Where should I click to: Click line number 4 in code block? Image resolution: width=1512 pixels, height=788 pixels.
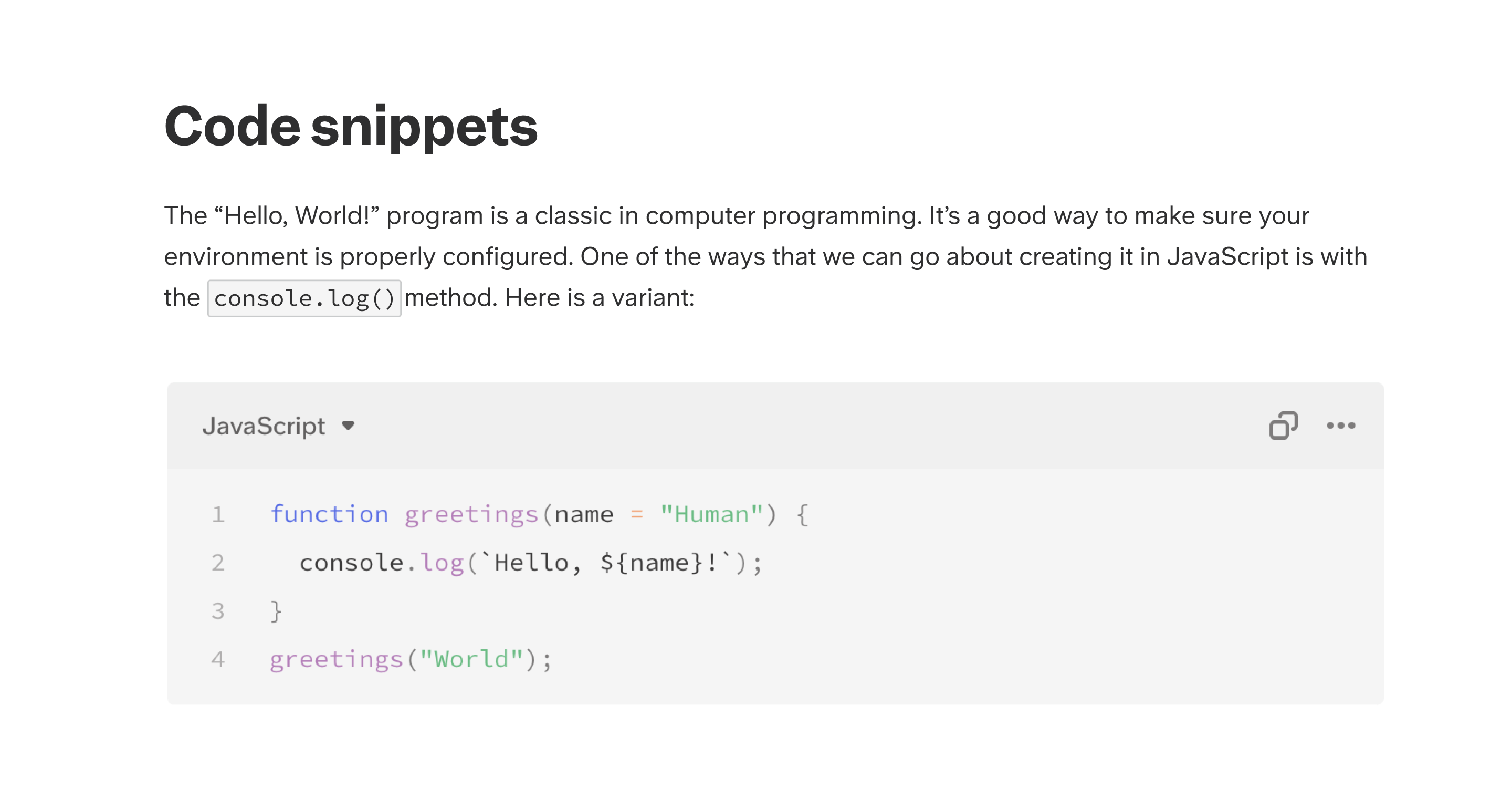click(x=218, y=659)
